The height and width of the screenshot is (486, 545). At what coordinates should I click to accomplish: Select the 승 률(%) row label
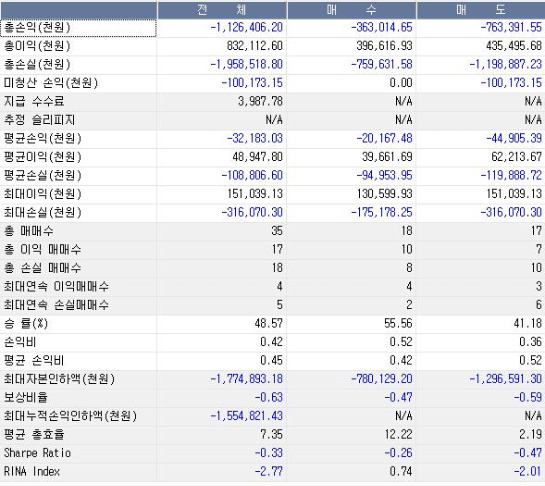26,324
